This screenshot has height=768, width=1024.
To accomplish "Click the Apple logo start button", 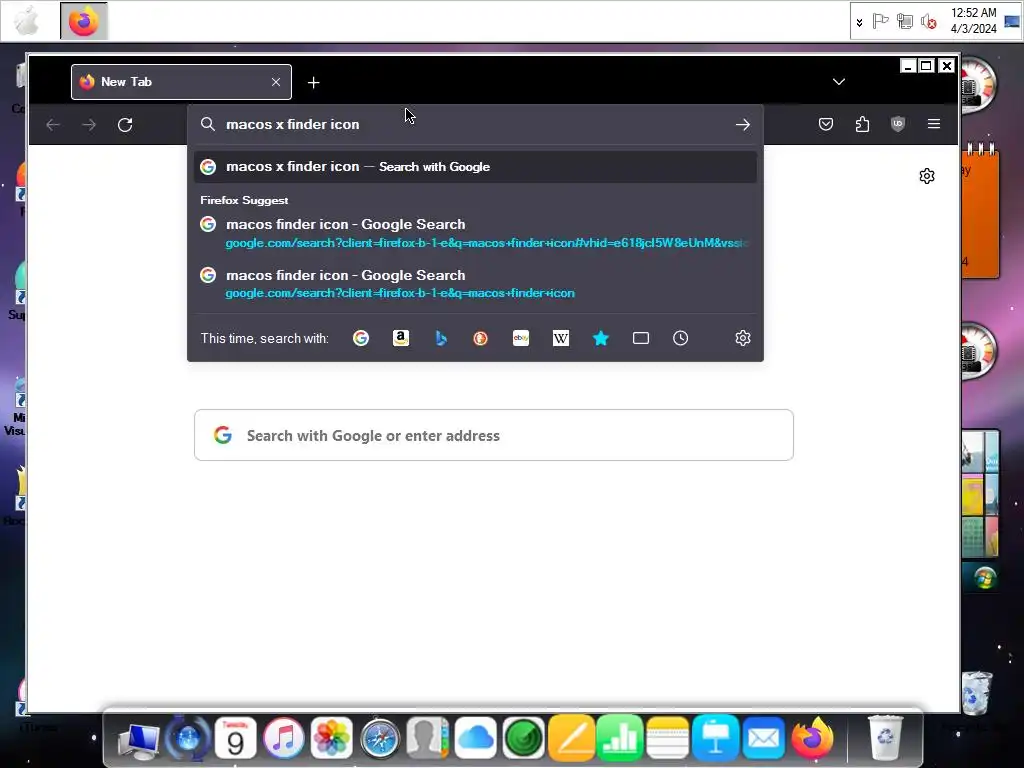I will 27,21.
